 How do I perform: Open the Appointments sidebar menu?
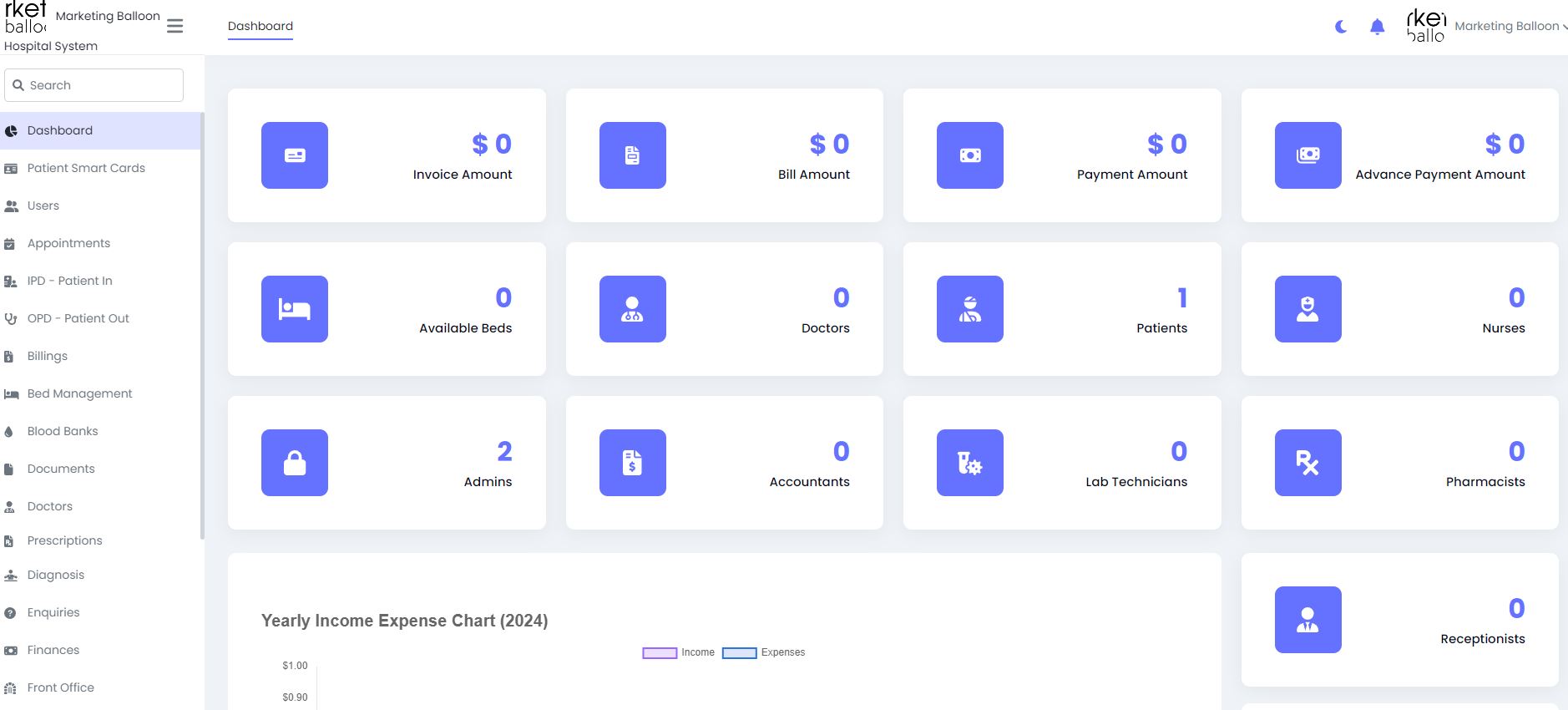[x=68, y=243]
